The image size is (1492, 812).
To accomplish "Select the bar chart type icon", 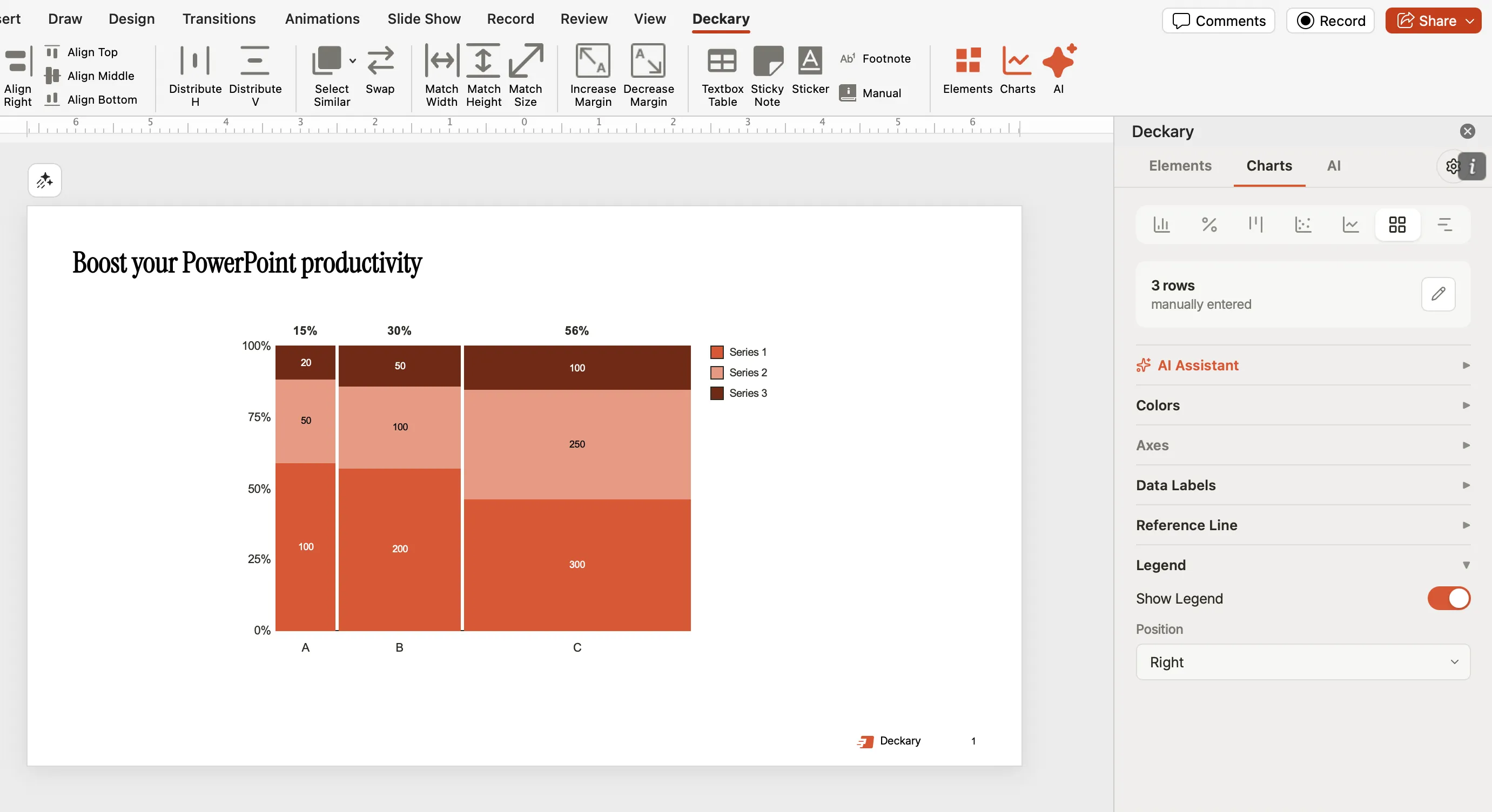I will tap(1161, 225).
